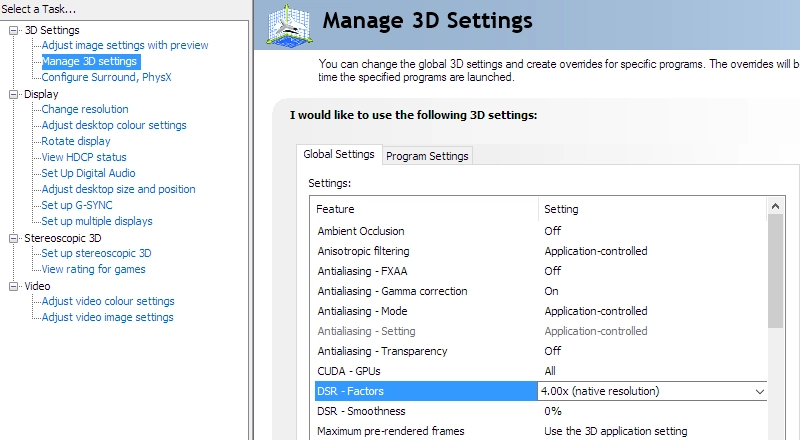
Task: Click the DSR - Smoothness 0% value
Action: pyautogui.click(x=553, y=411)
